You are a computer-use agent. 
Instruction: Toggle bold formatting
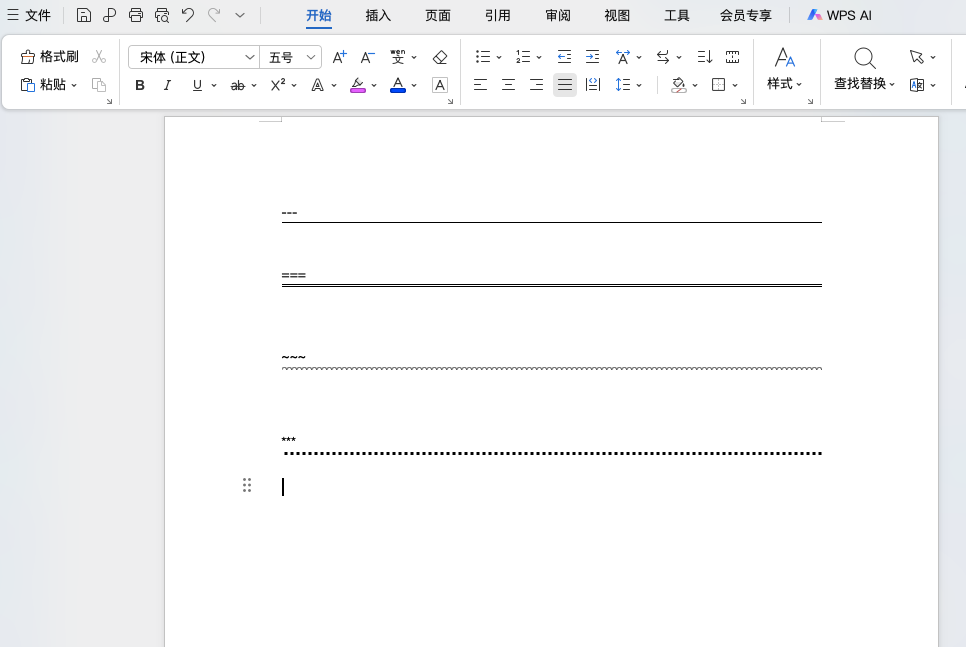point(140,85)
